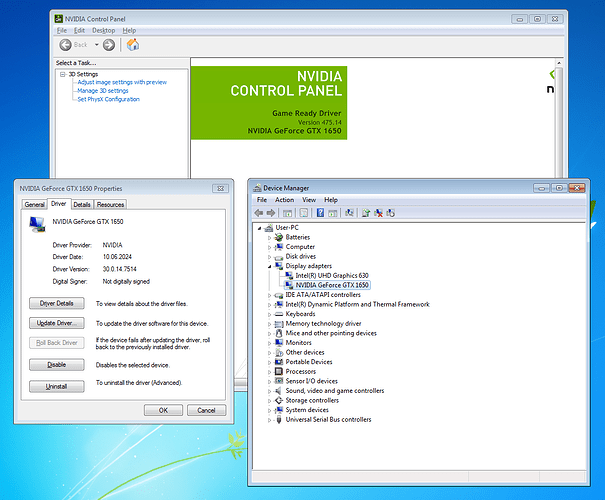Click the Help icon in Device Manager toolbar
Screen dimensions: 605x500
[320, 213]
